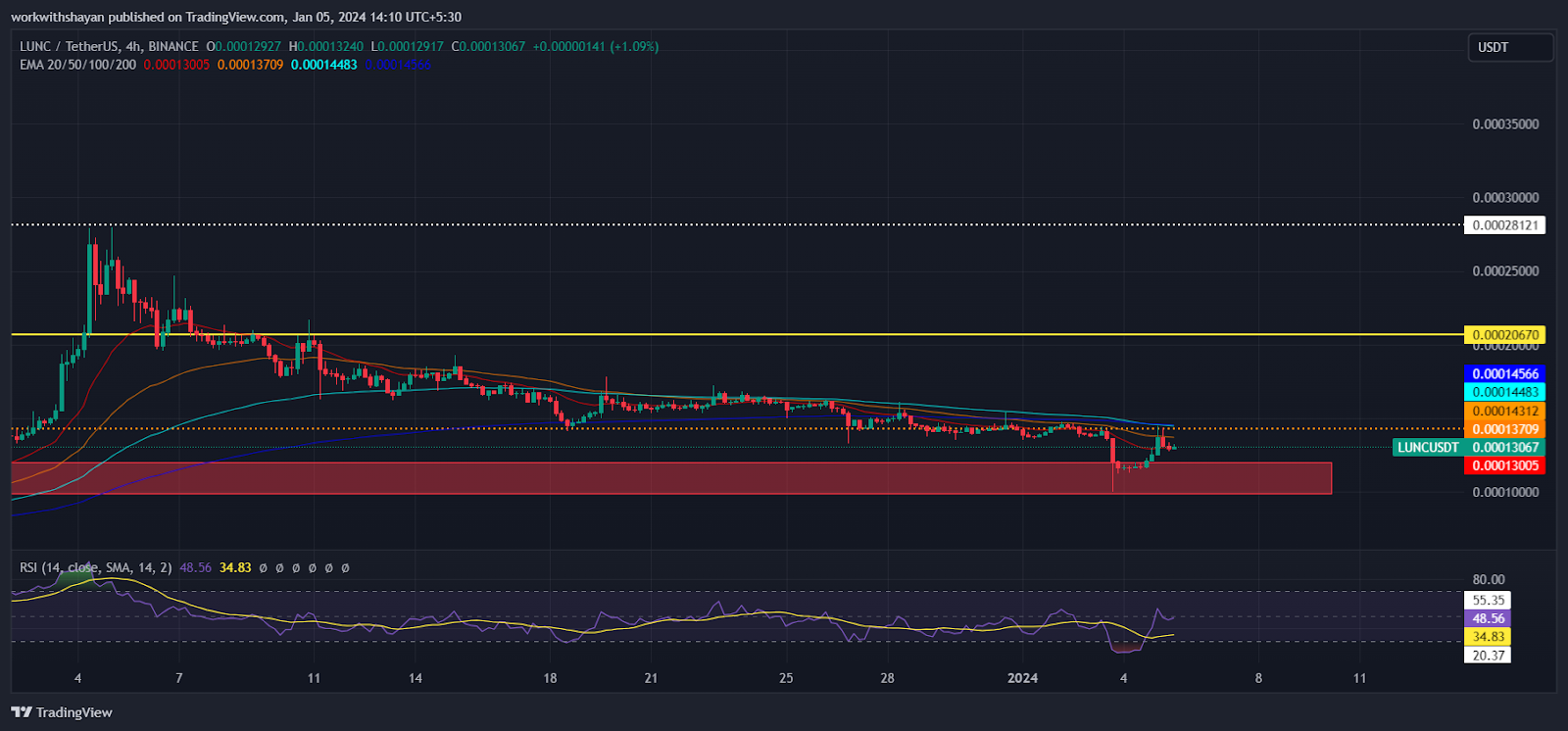Click the yellow horizontal resistance line
This screenshot has width=1568, height=731.
735,335
